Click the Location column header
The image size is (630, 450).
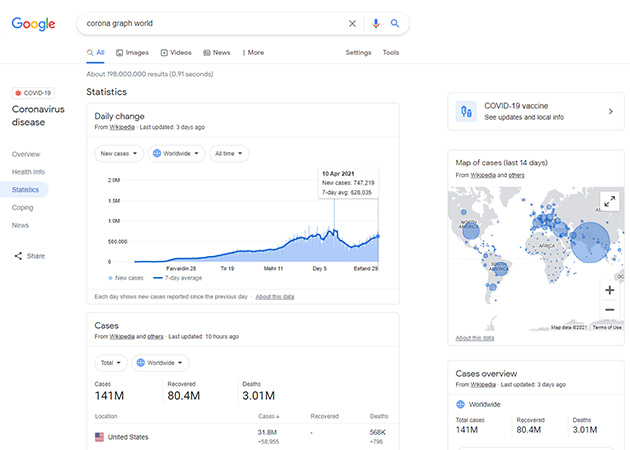pyautogui.click(x=106, y=416)
